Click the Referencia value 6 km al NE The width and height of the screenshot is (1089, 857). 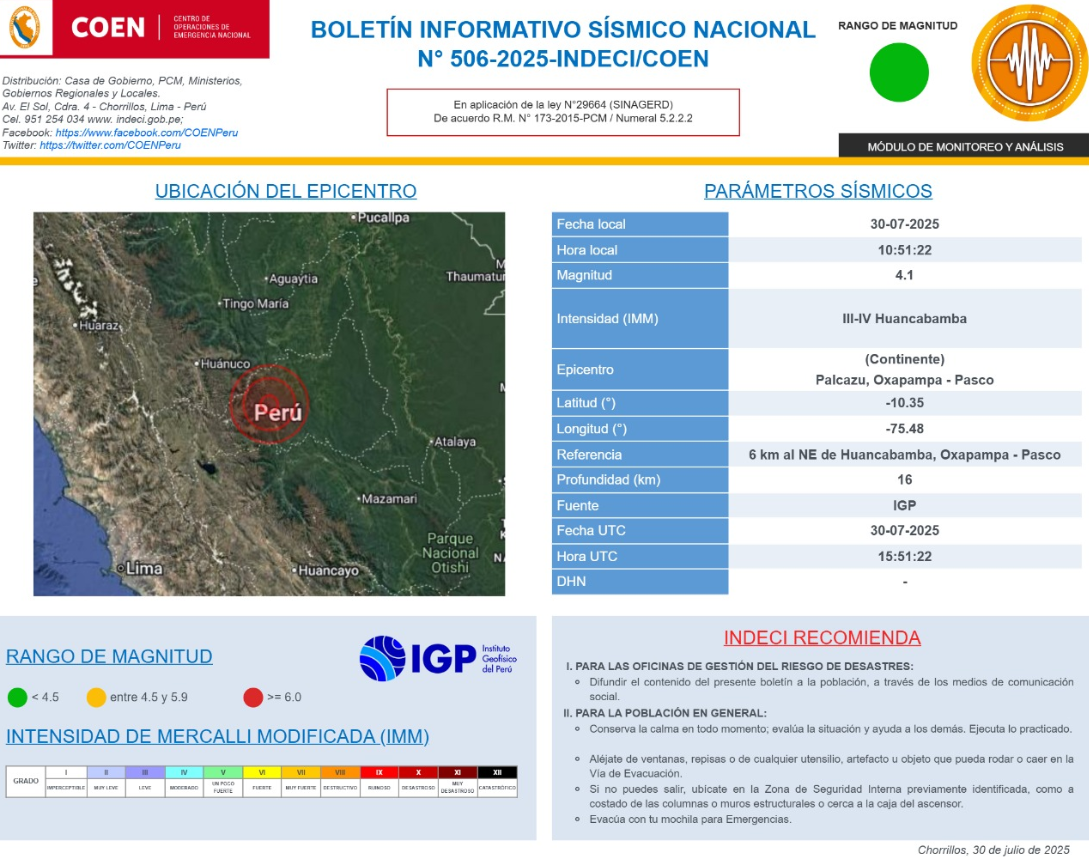pos(904,455)
